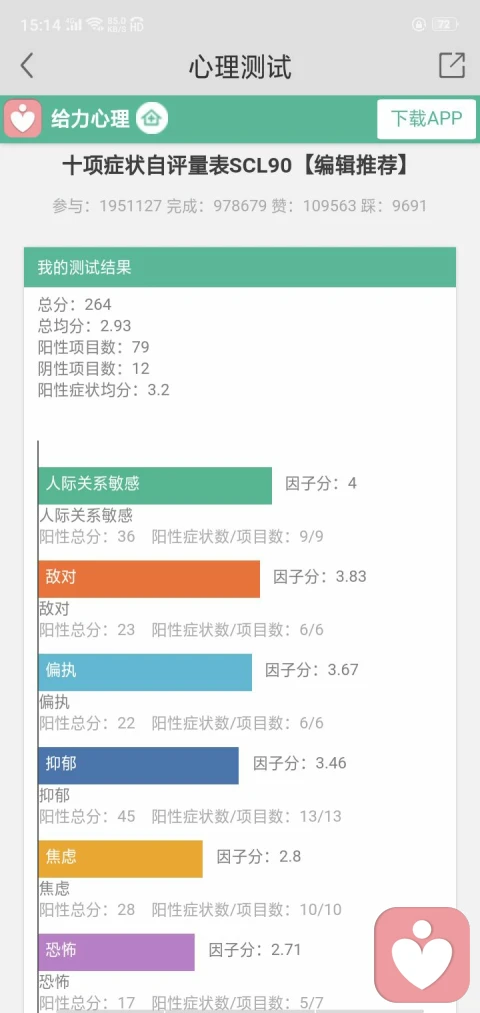Select the green 人际关系敏感 bar
This screenshot has width=480, height=1013.
(x=155, y=485)
